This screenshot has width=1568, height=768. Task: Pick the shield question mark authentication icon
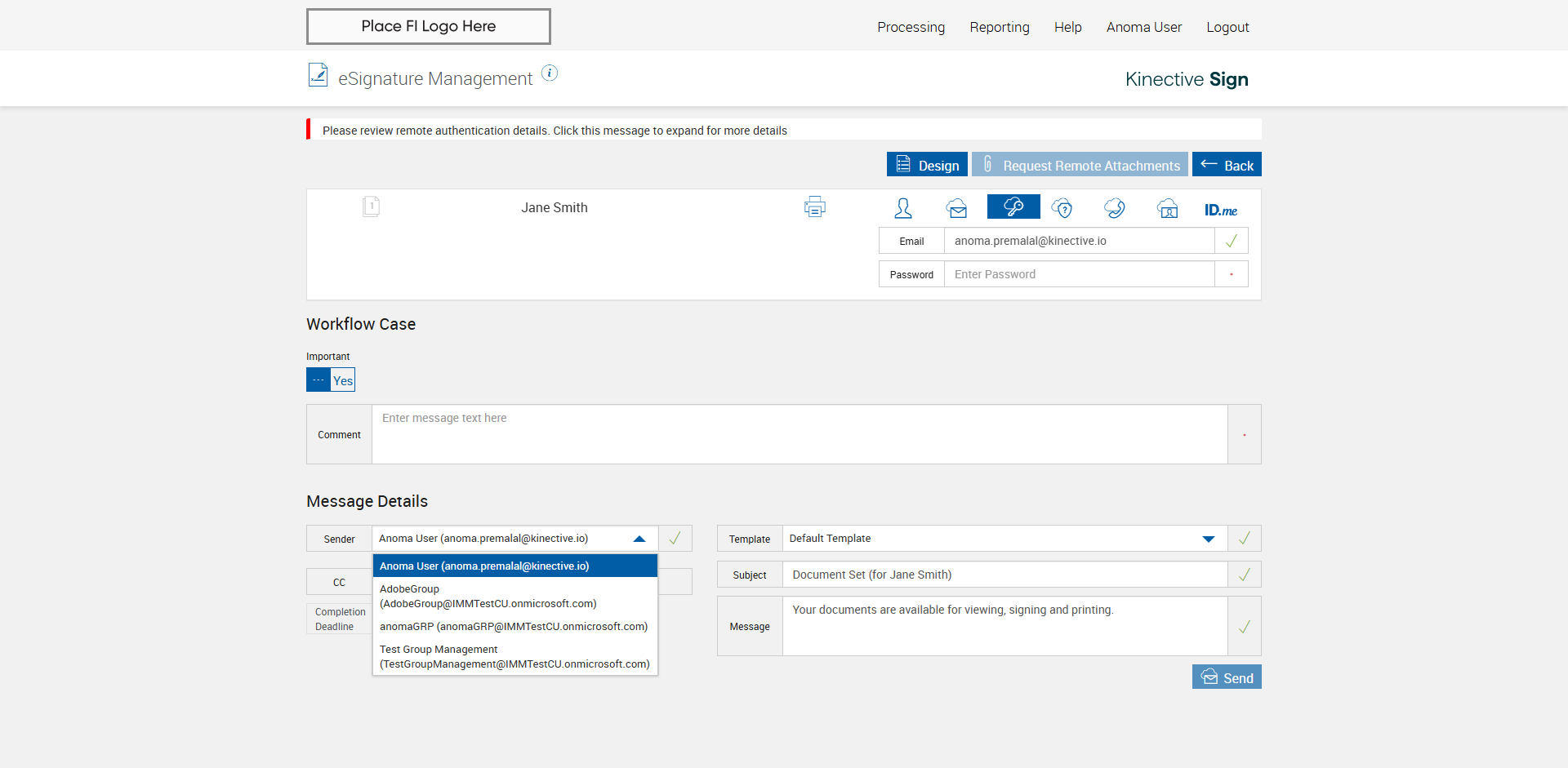coord(1062,208)
